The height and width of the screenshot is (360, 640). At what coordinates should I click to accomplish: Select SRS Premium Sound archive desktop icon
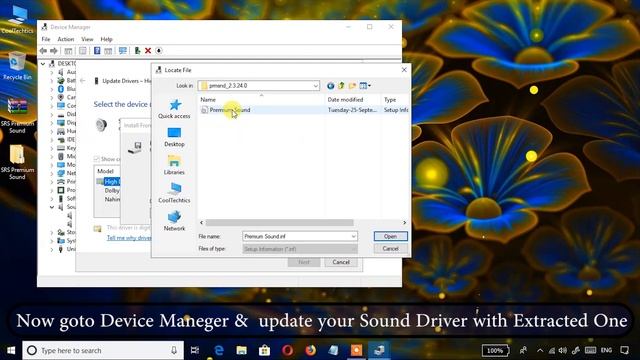pos(17,116)
